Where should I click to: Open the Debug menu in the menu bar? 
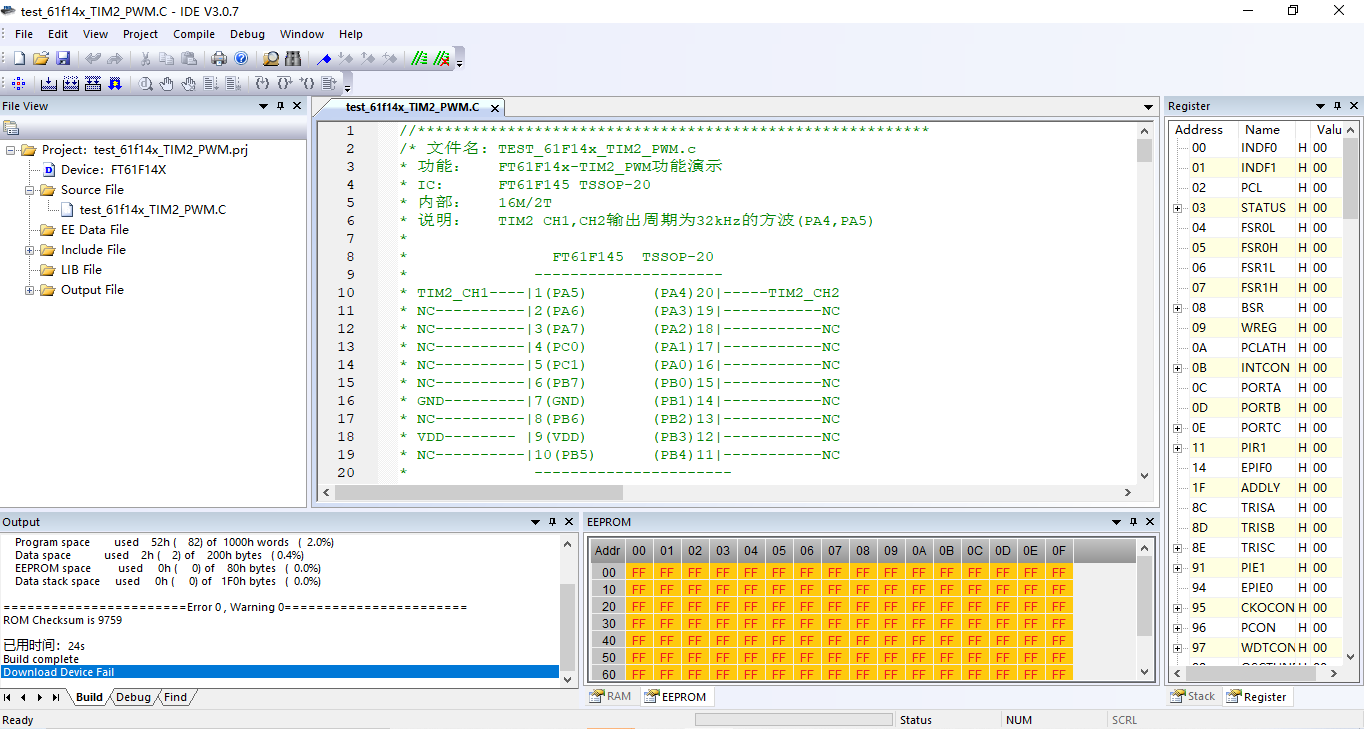click(x=247, y=34)
